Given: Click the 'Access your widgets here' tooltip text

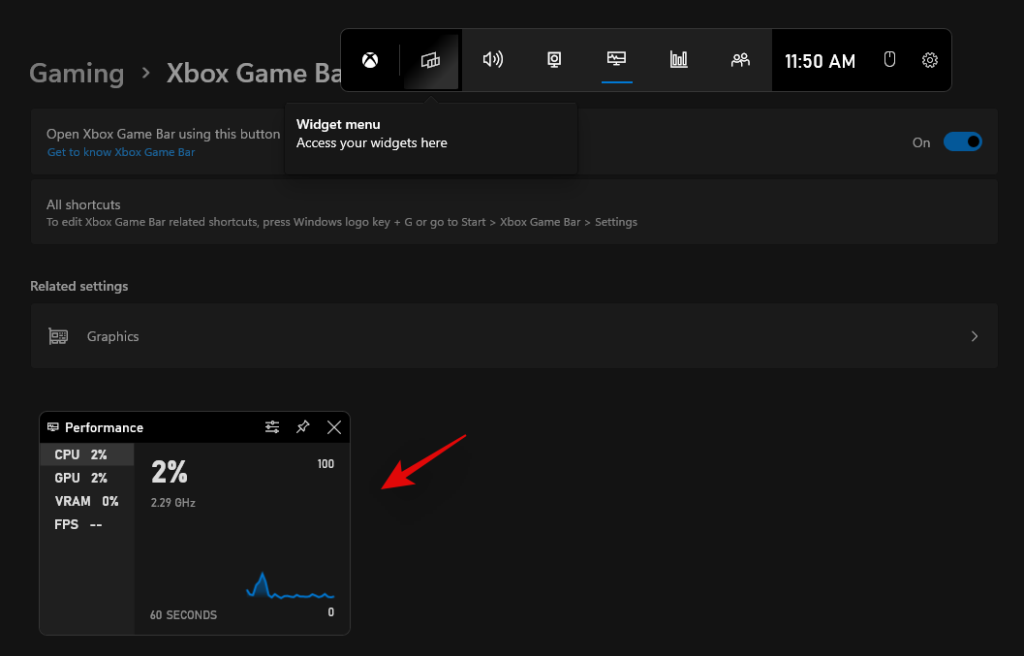Looking at the screenshot, I should (x=372, y=143).
